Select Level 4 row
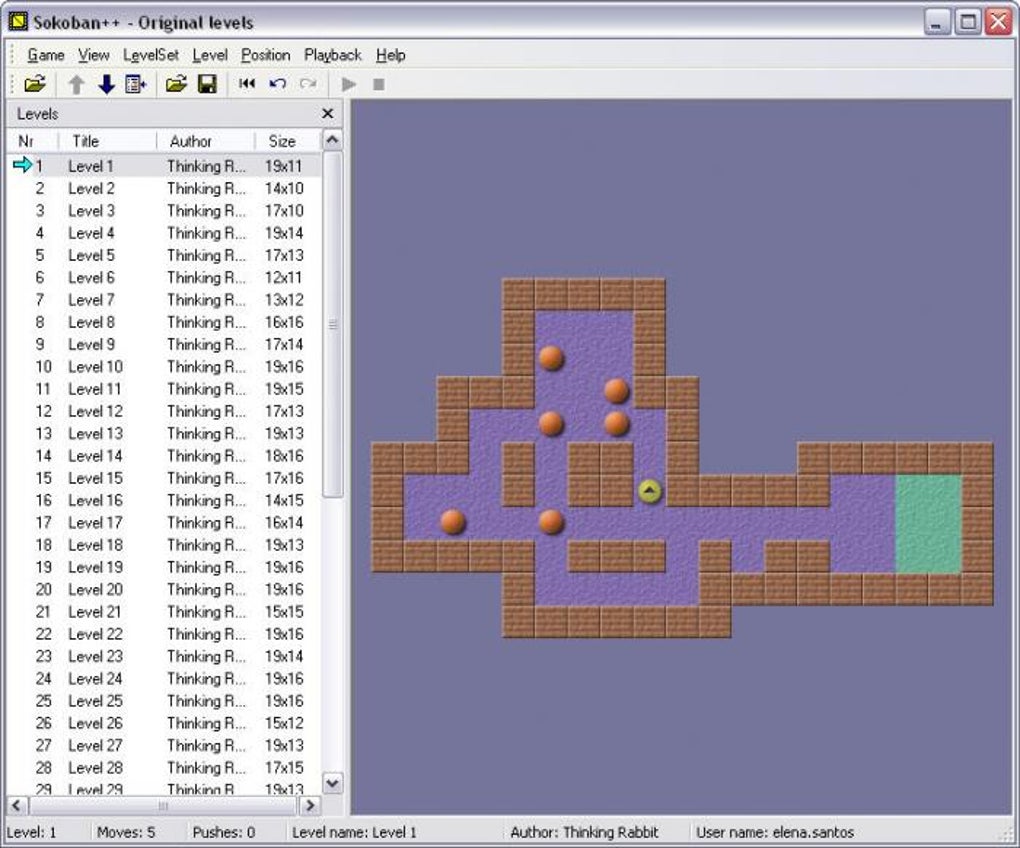1020x848 pixels. click(164, 233)
